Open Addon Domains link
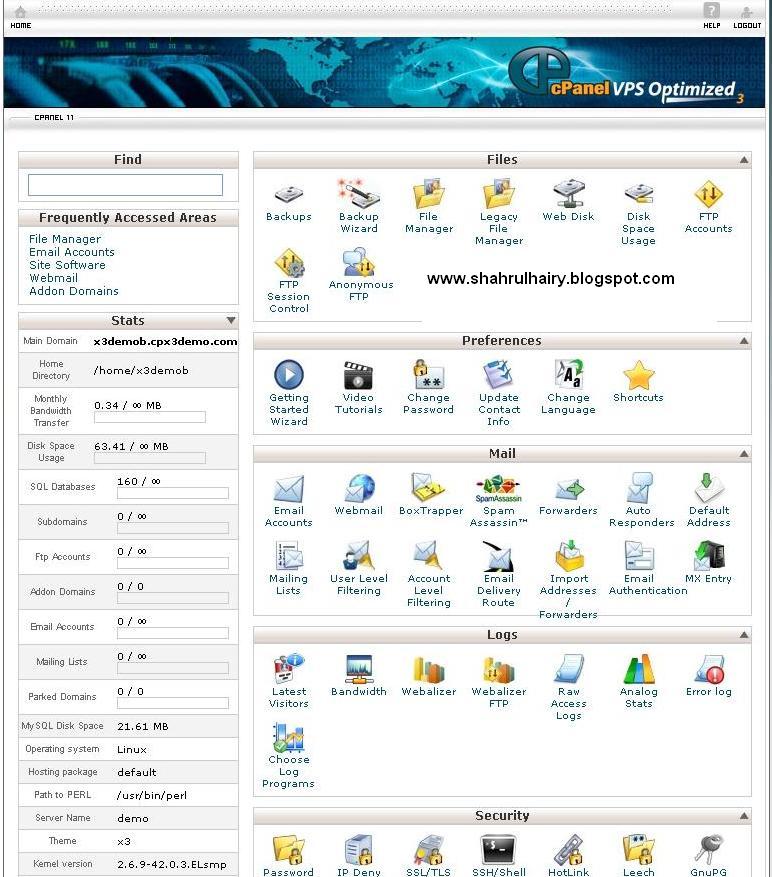This screenshot has width=772, height=877. [74, 291]
